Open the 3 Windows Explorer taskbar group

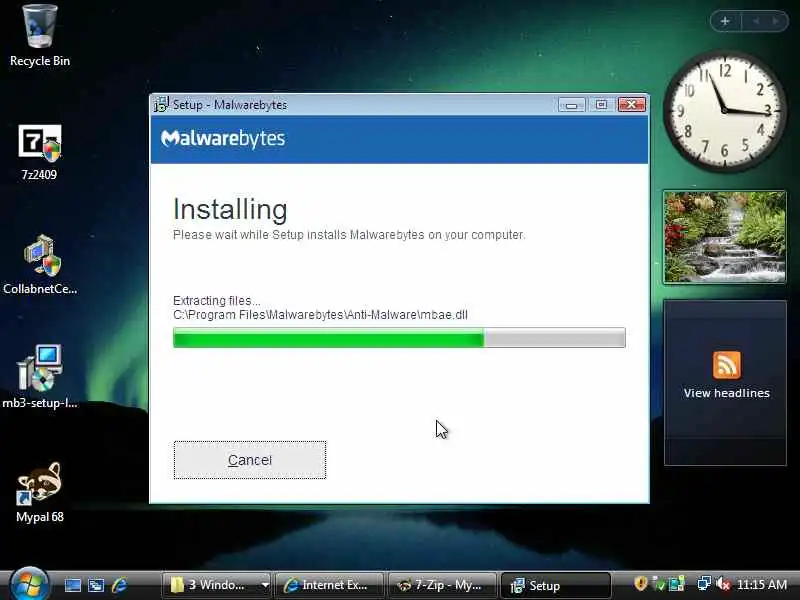211,585
